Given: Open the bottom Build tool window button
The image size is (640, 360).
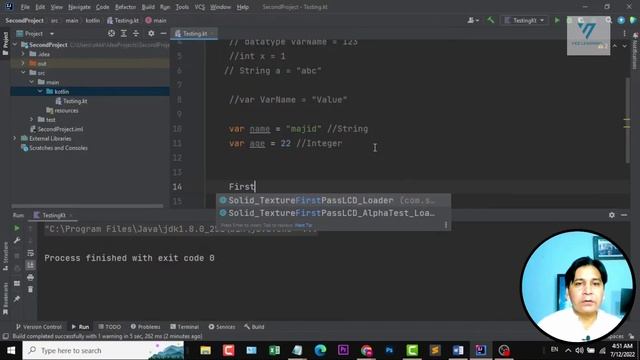Looking at the screenshot, I should (254, 327).
